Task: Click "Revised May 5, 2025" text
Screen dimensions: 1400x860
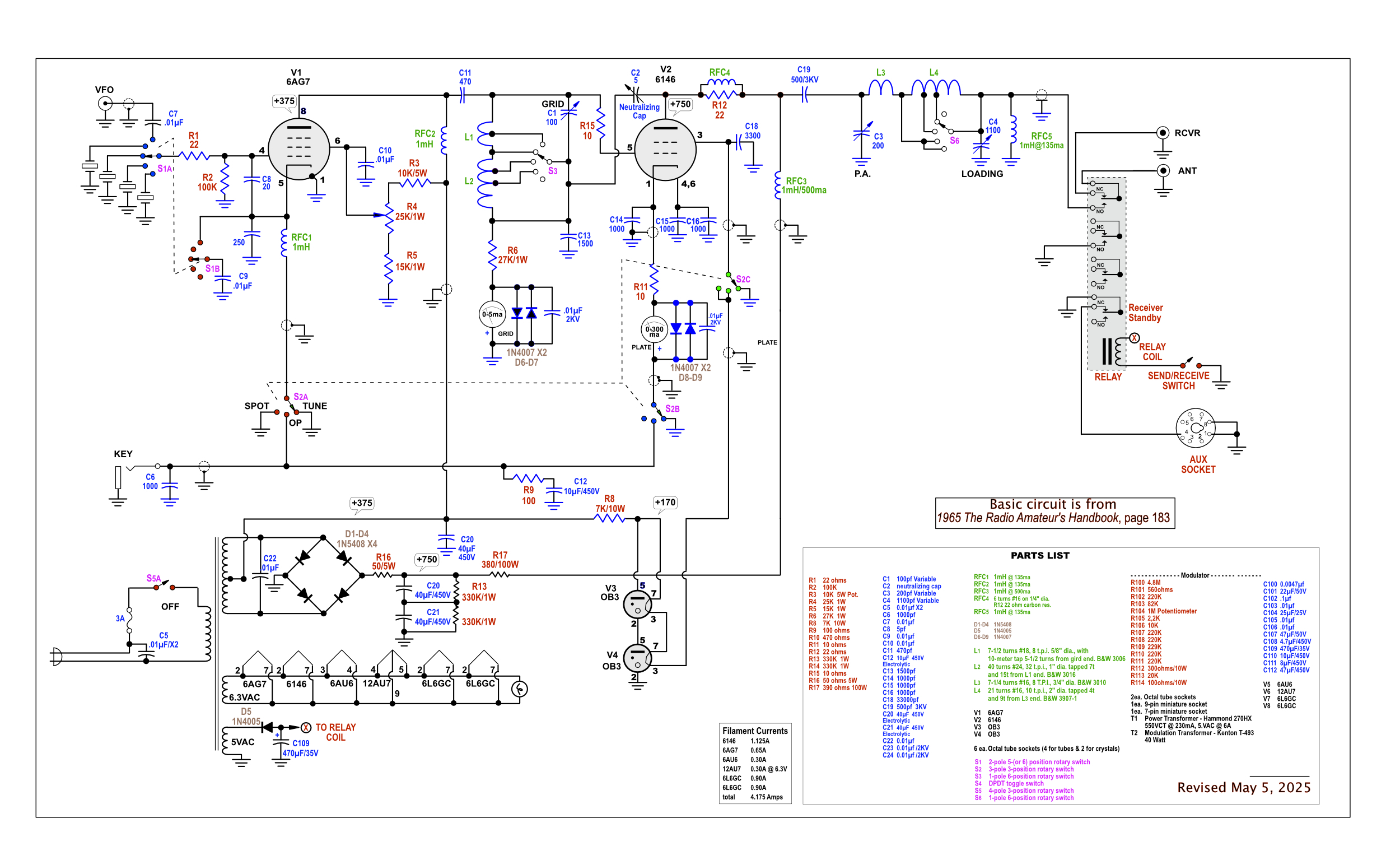Action: pos(1244,788)
